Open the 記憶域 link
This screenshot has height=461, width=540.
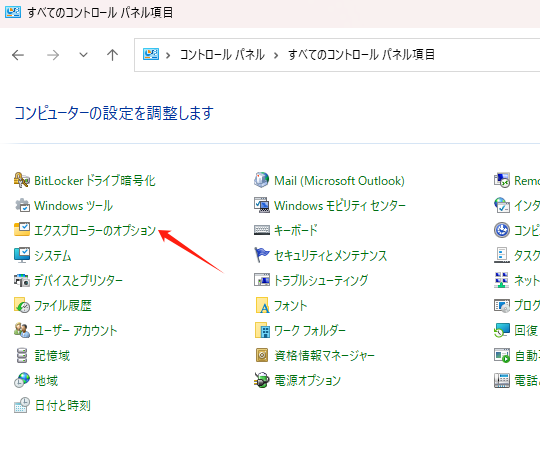[x=52, y=355]
